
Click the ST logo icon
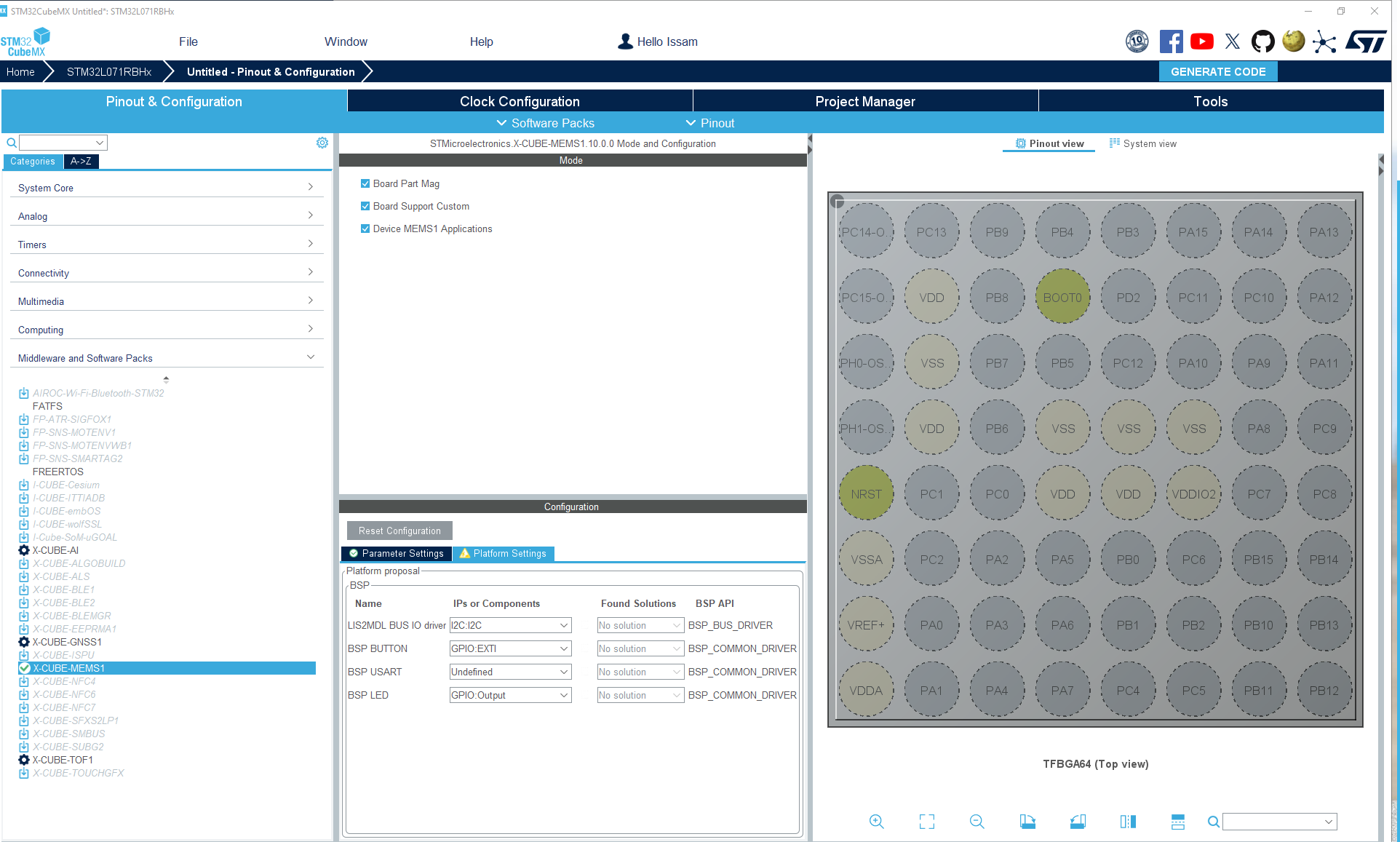point(1366,41)
